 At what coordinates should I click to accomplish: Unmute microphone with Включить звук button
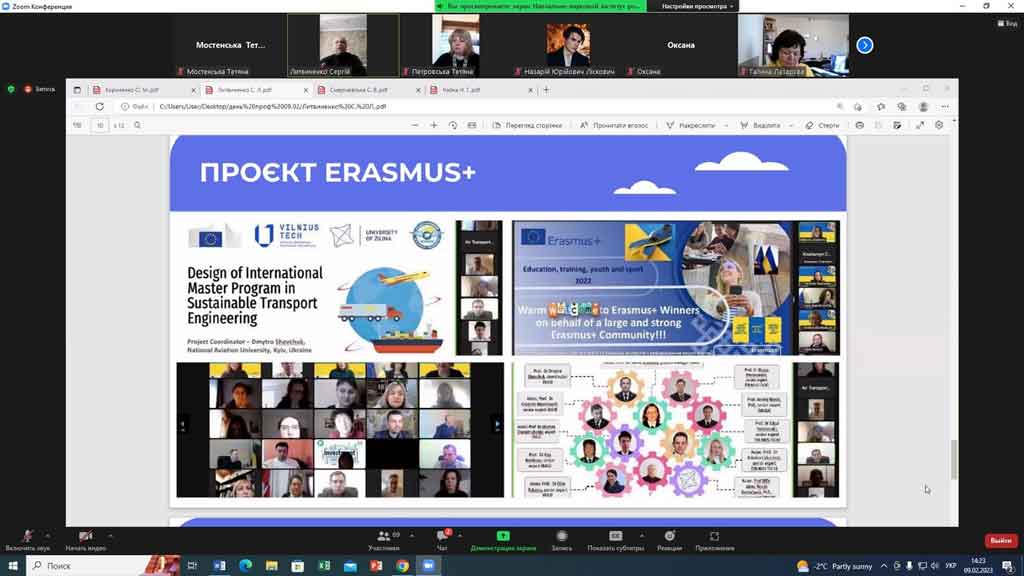click(27, 538)
